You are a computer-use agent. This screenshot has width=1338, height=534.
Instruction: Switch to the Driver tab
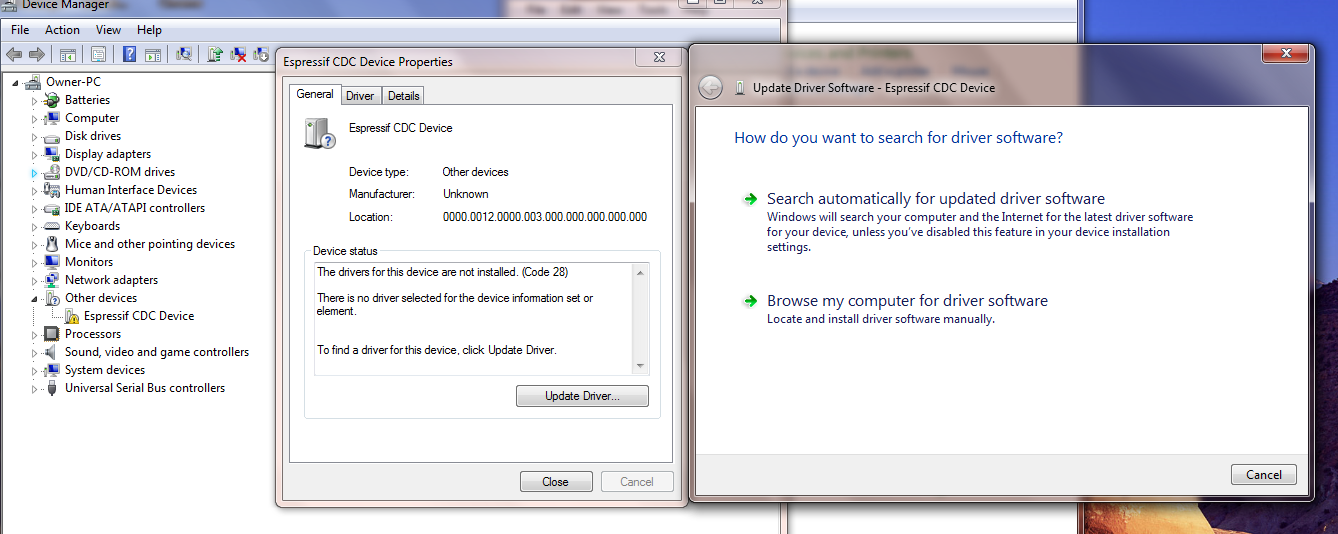coord(360,95)
